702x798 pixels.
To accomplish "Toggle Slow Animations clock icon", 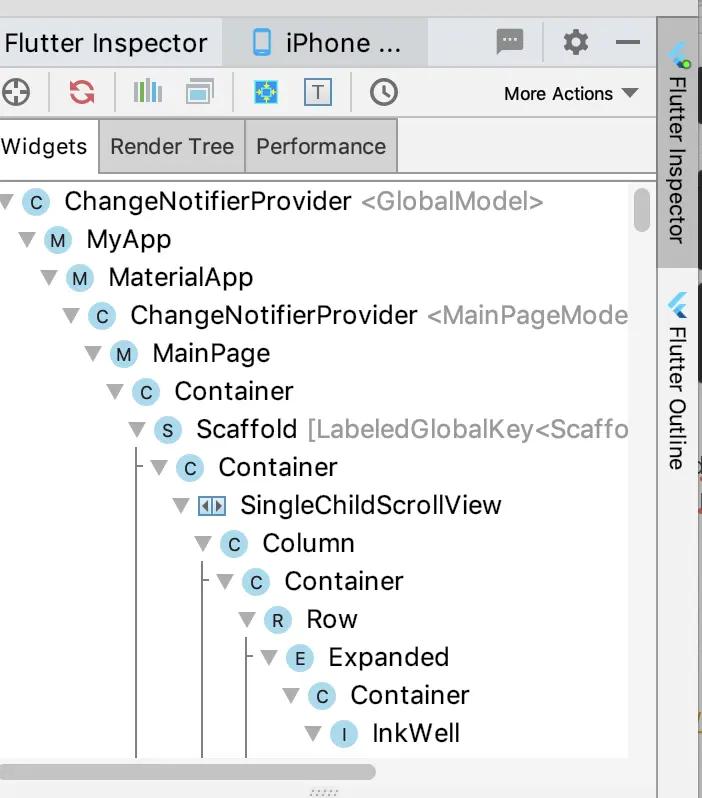I will pos(383,92).
